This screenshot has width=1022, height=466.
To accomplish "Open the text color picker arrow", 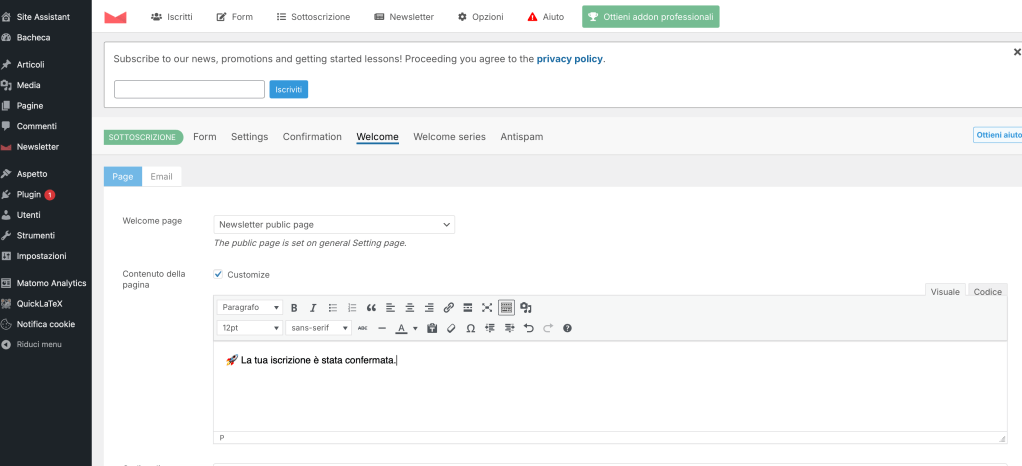I will point(414,328).
